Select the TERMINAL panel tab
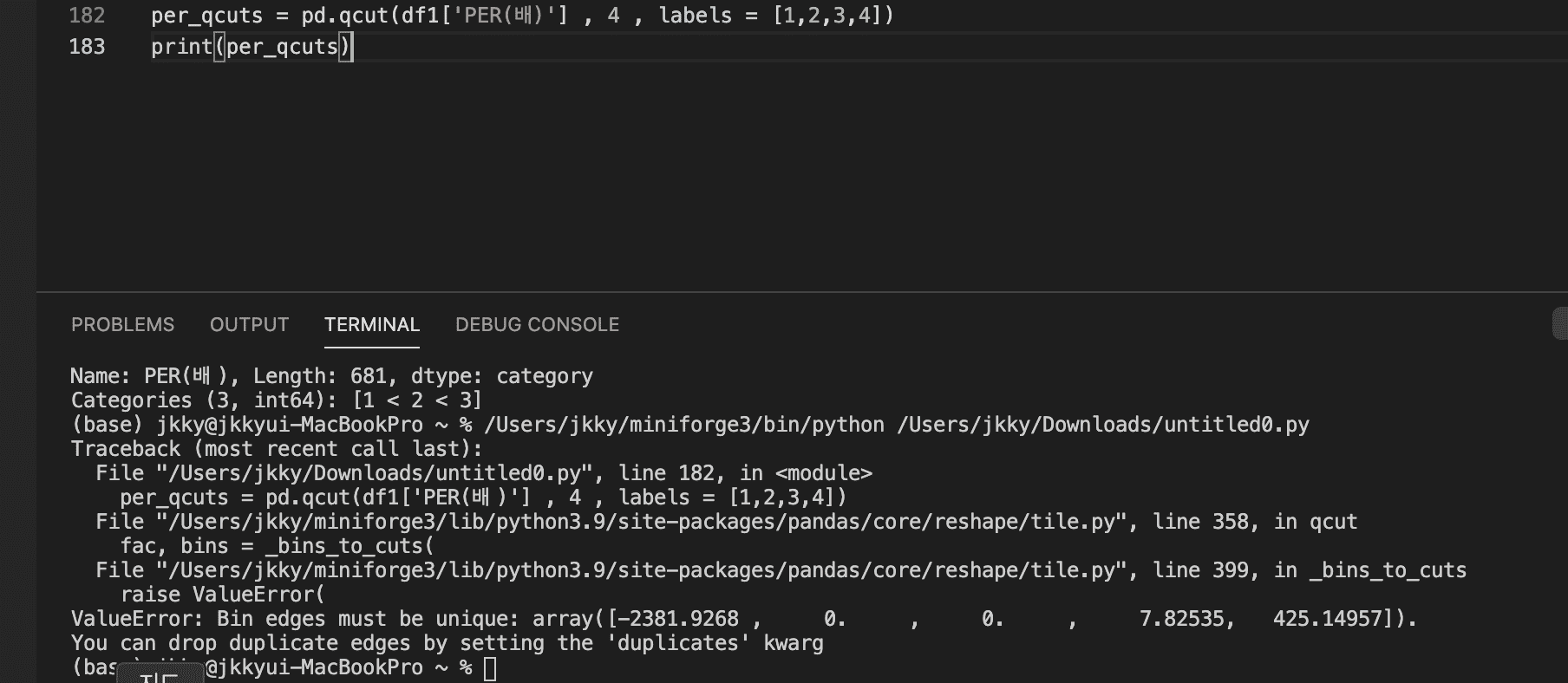Image resolution: width=1568 pixels, height=683 pixels. pyautogui.click(x=371, y=325)
